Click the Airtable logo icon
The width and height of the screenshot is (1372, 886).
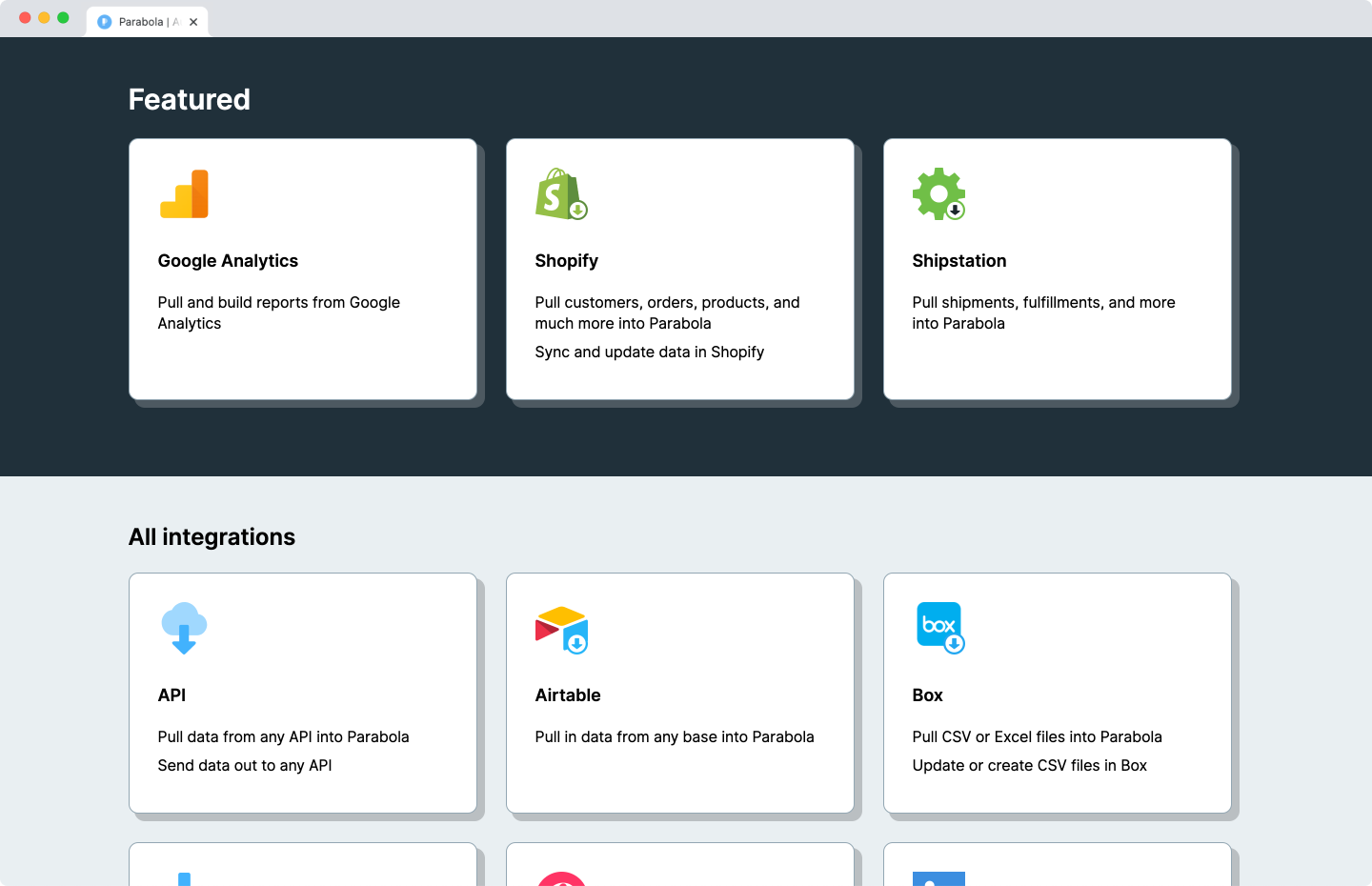[561, 630]
